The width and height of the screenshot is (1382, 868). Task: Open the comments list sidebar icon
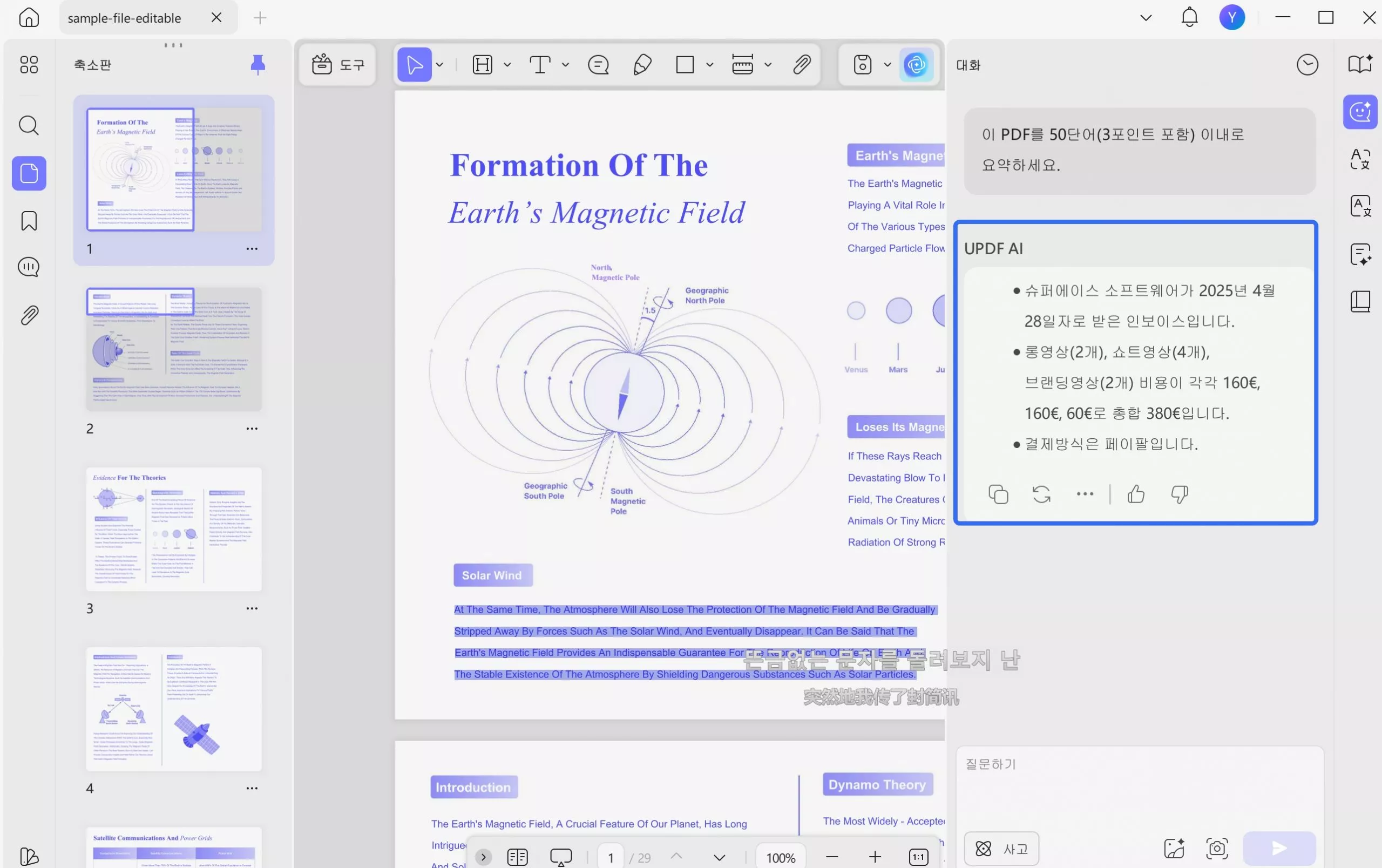[x=29, y=267]
